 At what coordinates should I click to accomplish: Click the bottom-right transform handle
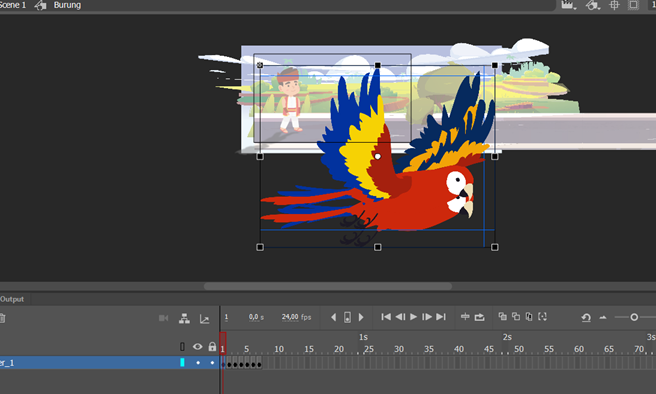(495, 247)
